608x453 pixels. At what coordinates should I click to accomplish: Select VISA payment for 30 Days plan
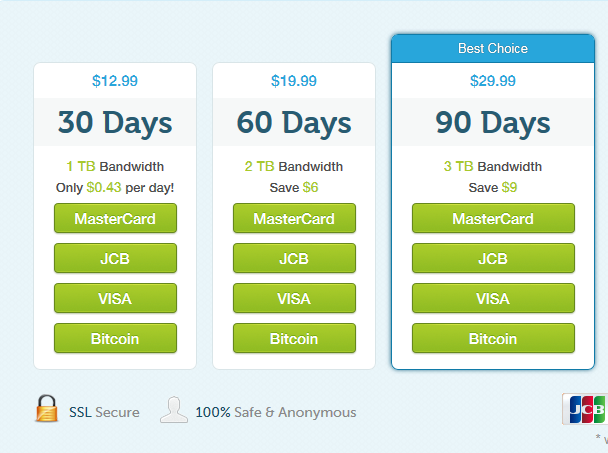pos(115,299)
